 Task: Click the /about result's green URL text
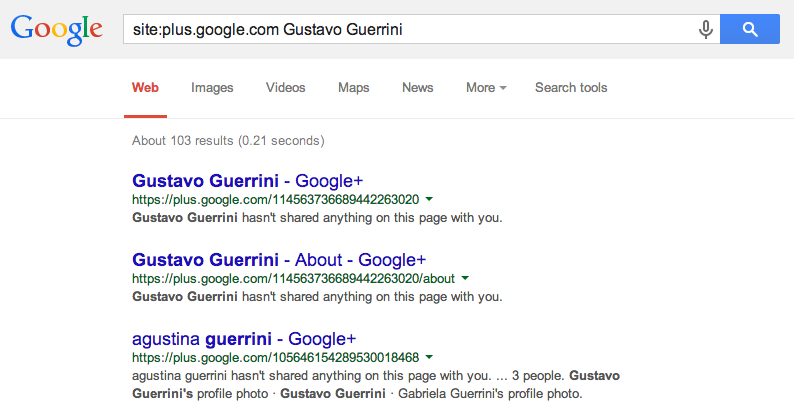(x=294, y=279)
